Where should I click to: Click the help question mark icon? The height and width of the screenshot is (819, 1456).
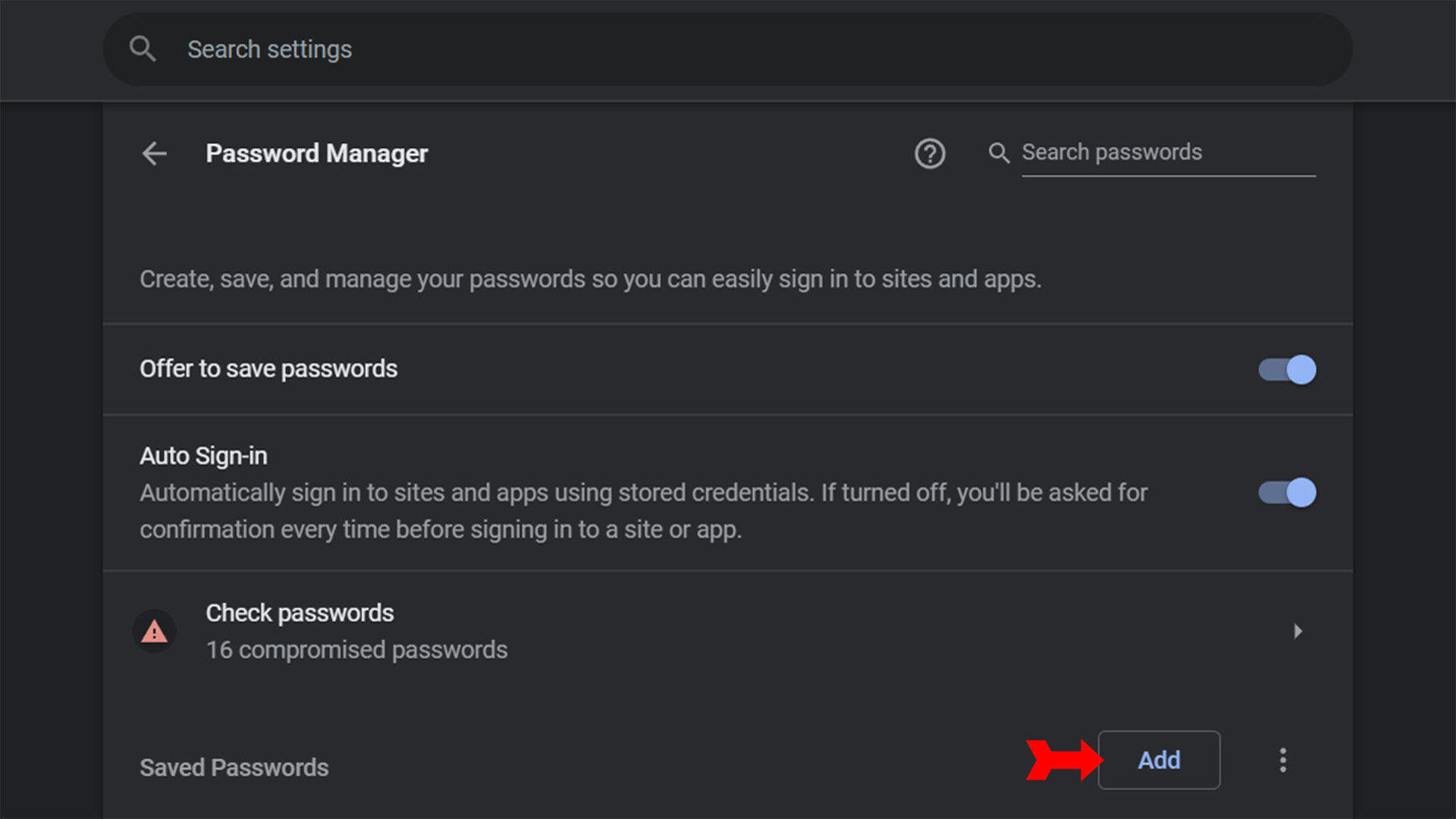tap(929, 152)
